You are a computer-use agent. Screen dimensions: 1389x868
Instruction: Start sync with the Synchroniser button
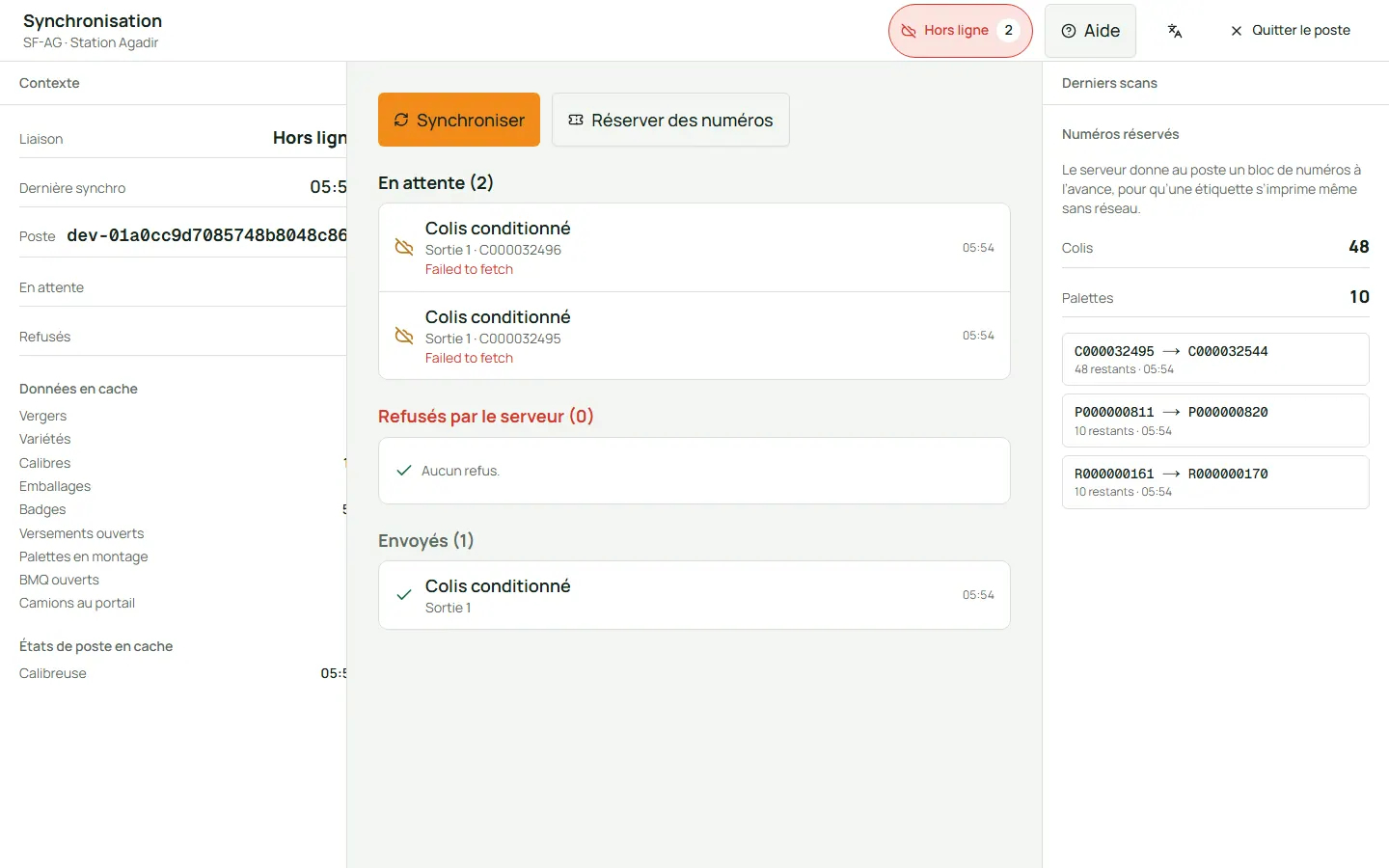point(459,120)
